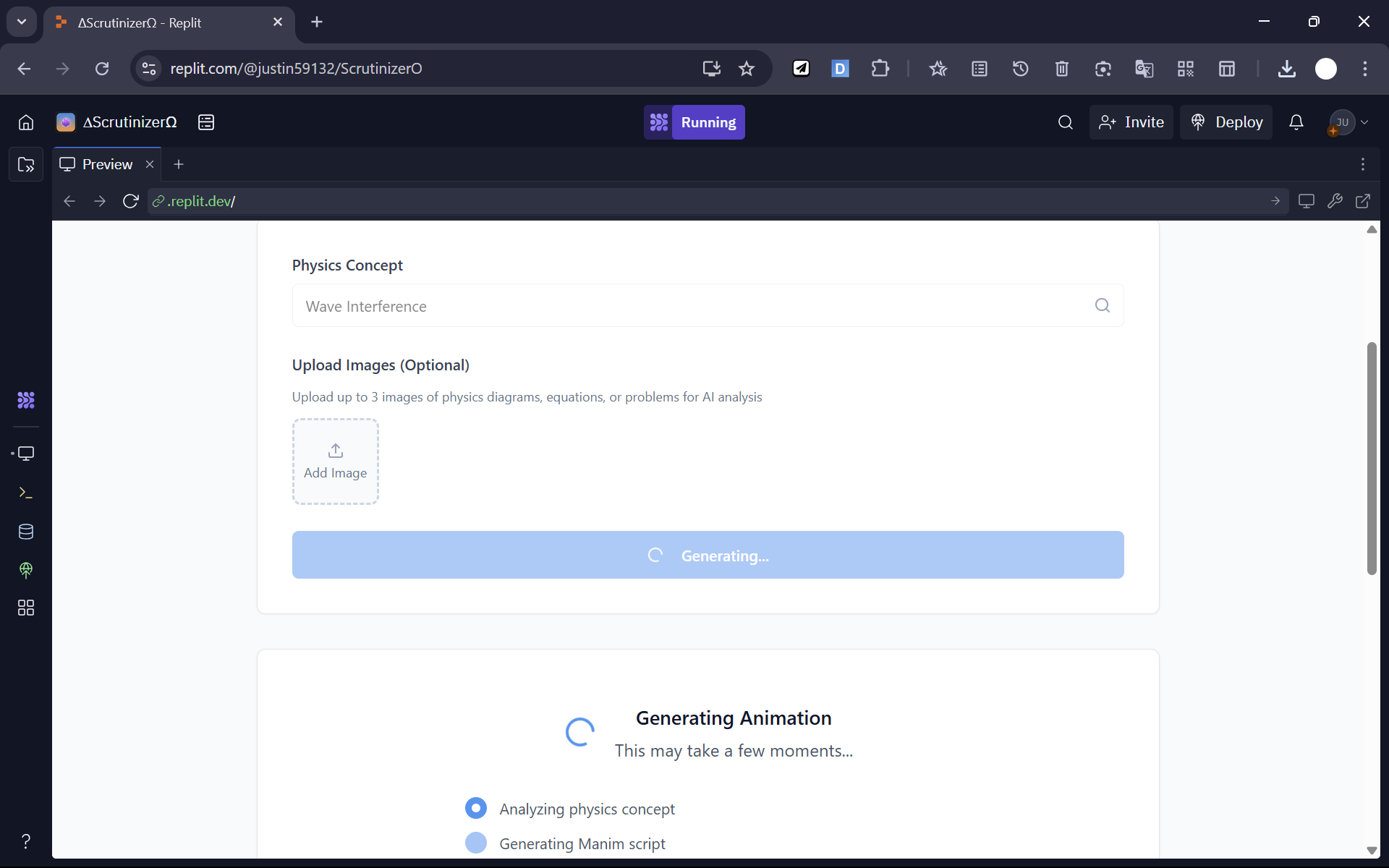Open the all tools grid icon
This screenshot has height=868, width=1389.
coord(26,608)
